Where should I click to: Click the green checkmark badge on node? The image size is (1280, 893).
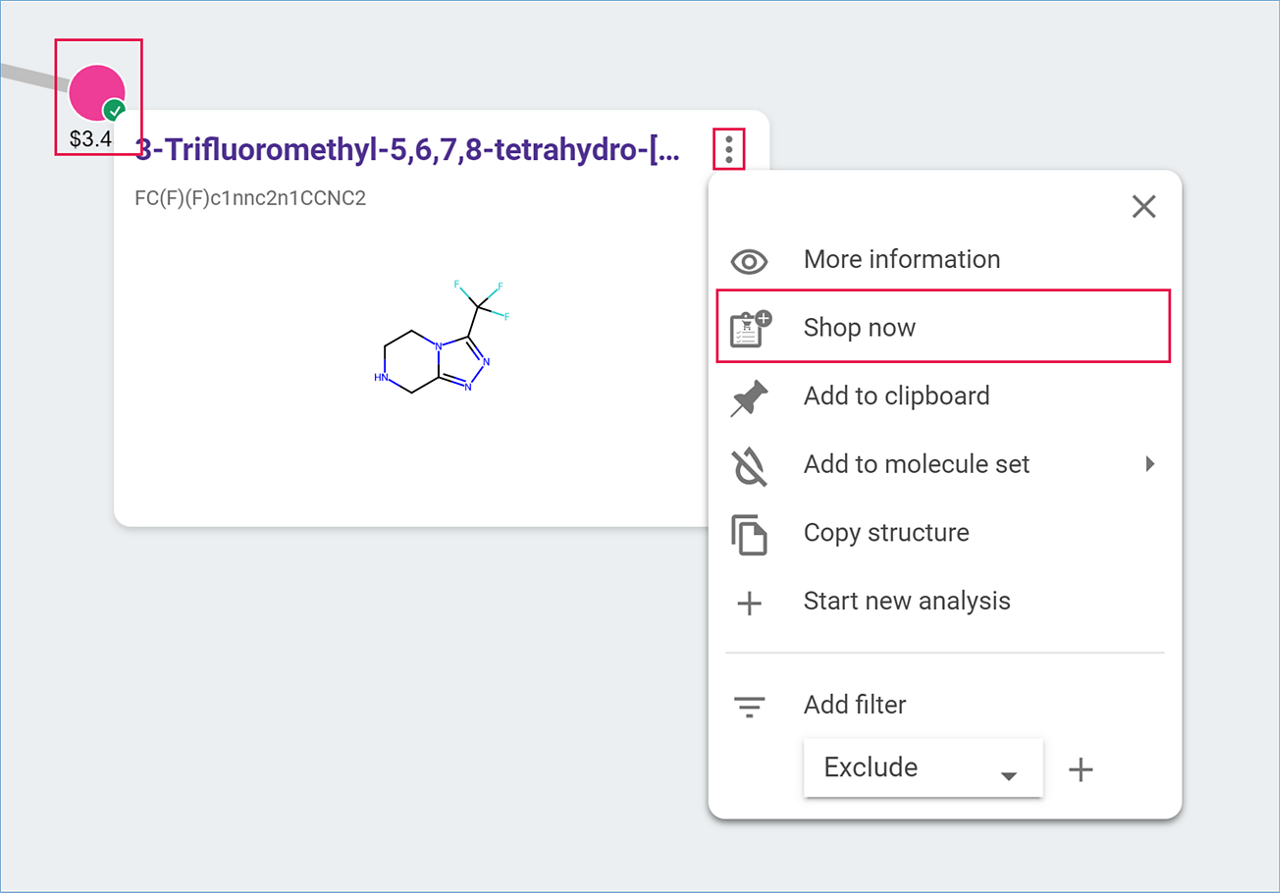(115, 111)
